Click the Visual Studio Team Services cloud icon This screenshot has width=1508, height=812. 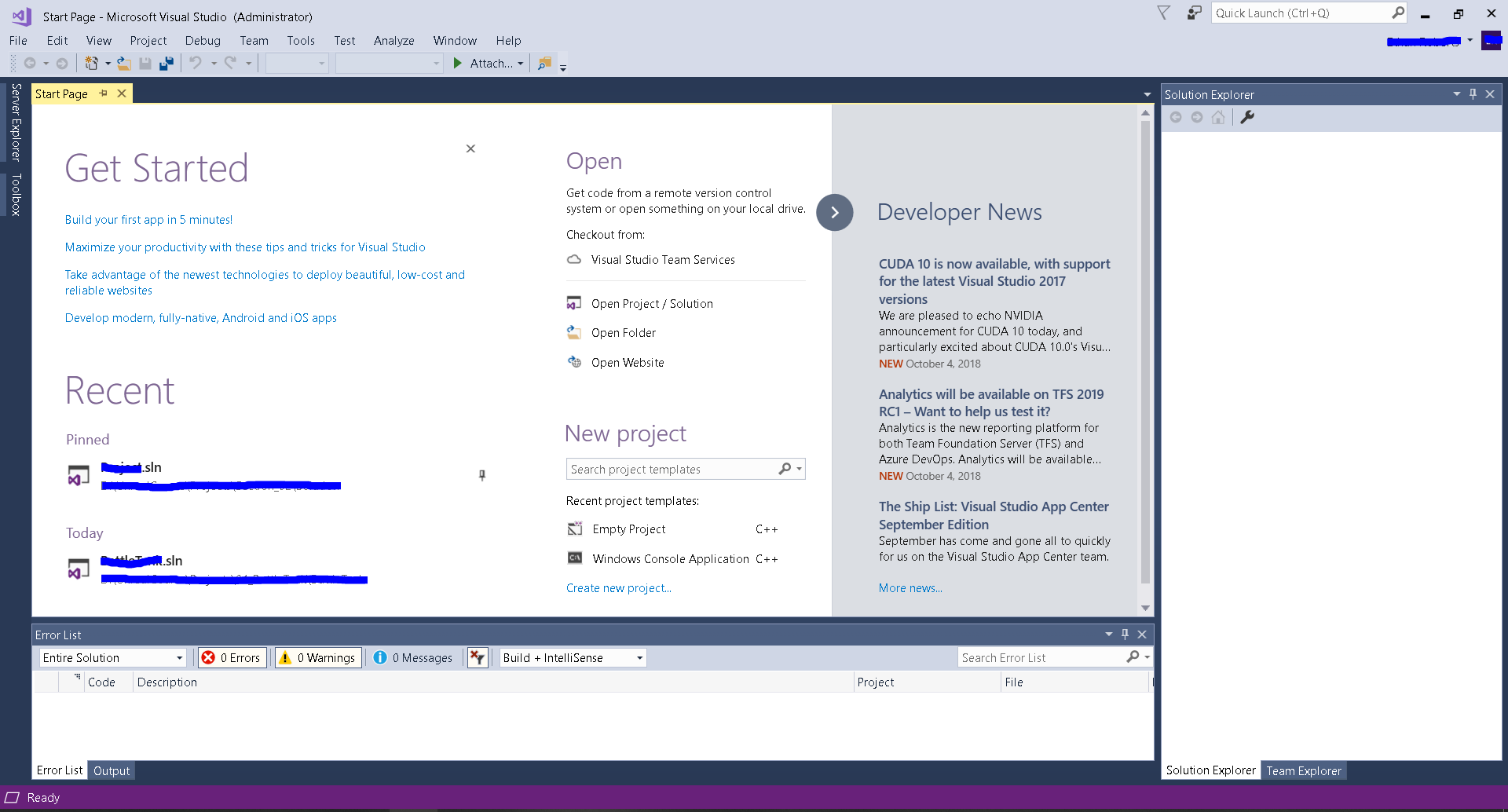coord(574,260)
